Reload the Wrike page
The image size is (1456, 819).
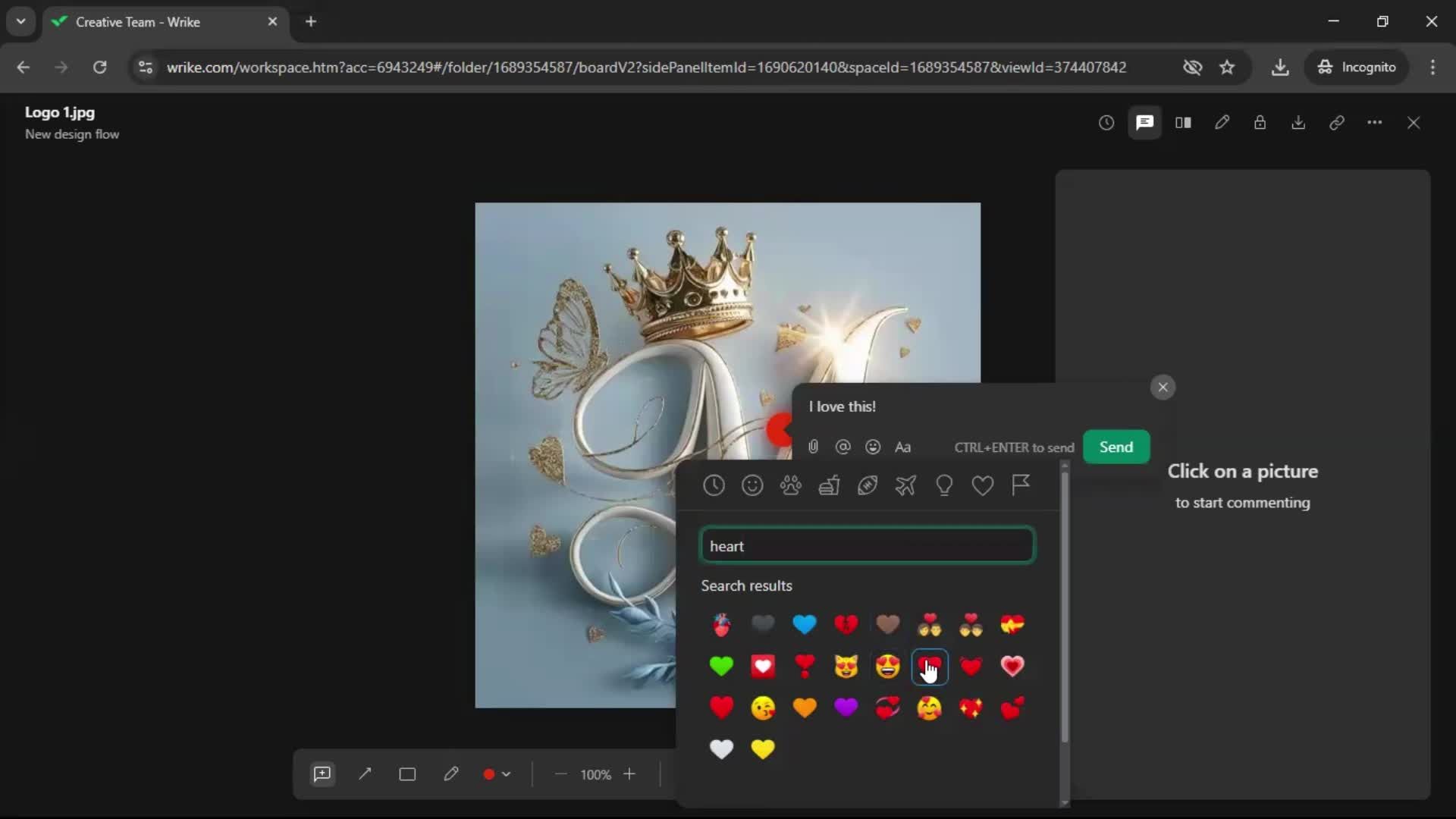click(x=99, y=67)
